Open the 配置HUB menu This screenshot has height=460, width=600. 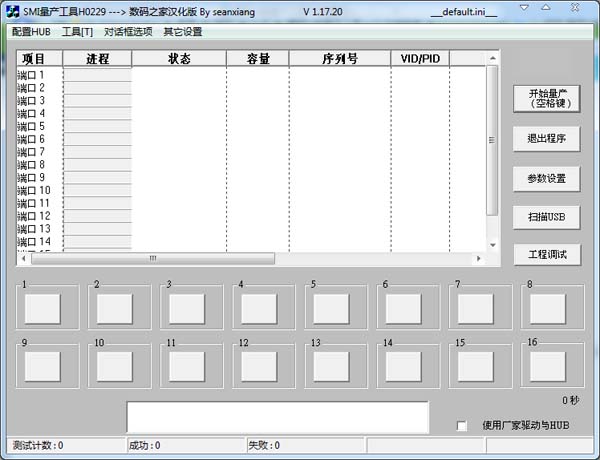coord(32,32)
